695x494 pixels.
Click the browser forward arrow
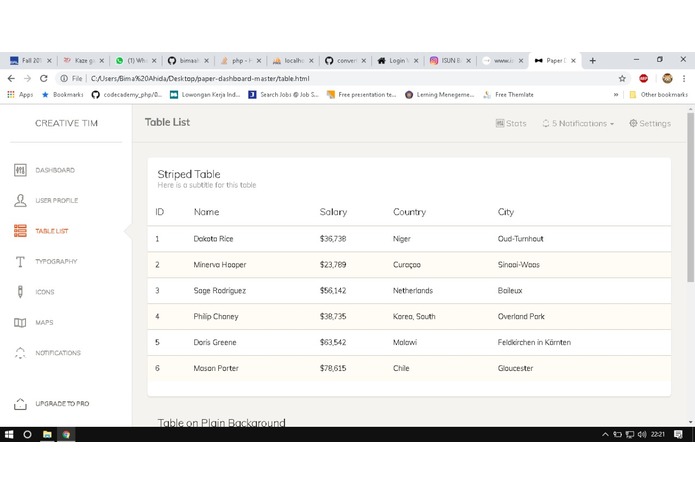(x=27, y=78)
